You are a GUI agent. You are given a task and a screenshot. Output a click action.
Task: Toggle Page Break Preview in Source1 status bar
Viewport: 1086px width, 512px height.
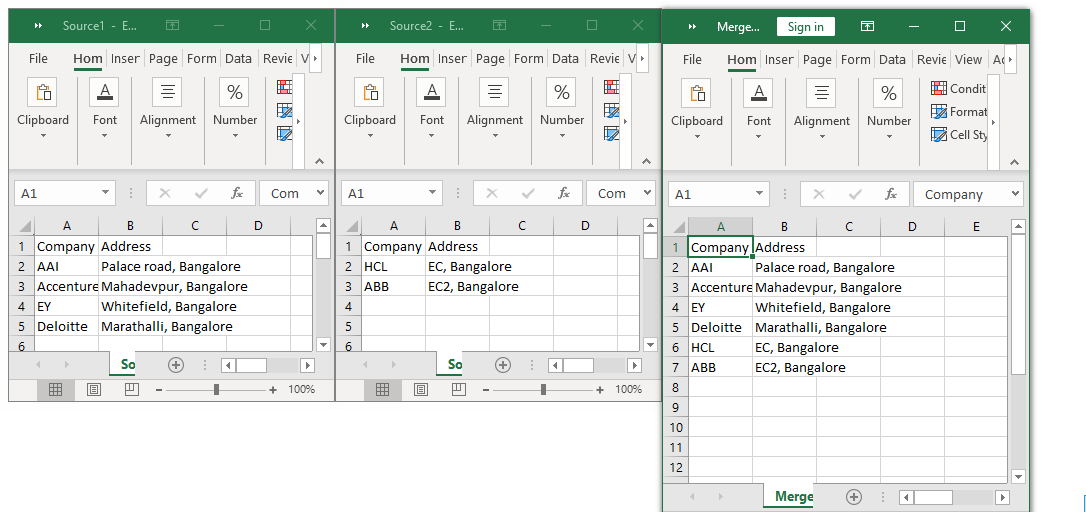[x=131, y=389]
